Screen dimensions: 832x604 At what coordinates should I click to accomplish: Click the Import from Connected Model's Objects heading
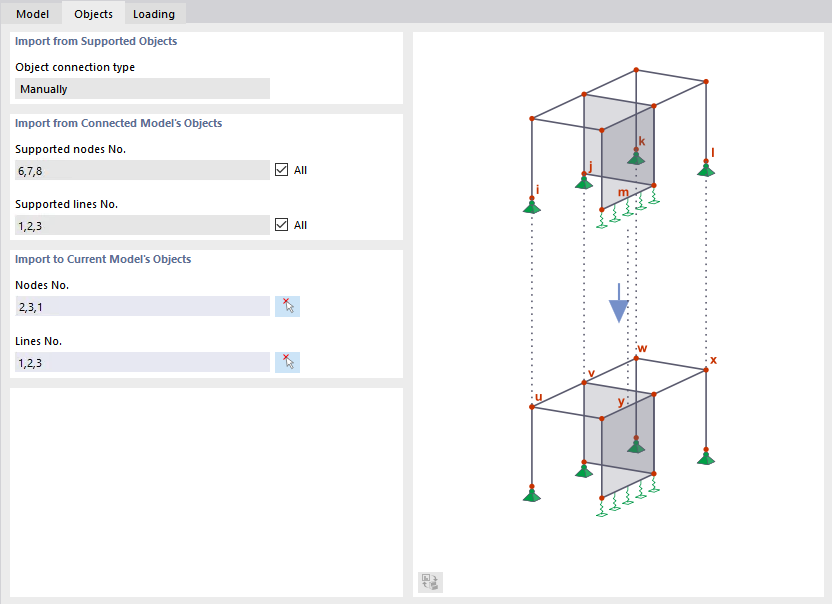pyautogui.click(x=118, y=123)
